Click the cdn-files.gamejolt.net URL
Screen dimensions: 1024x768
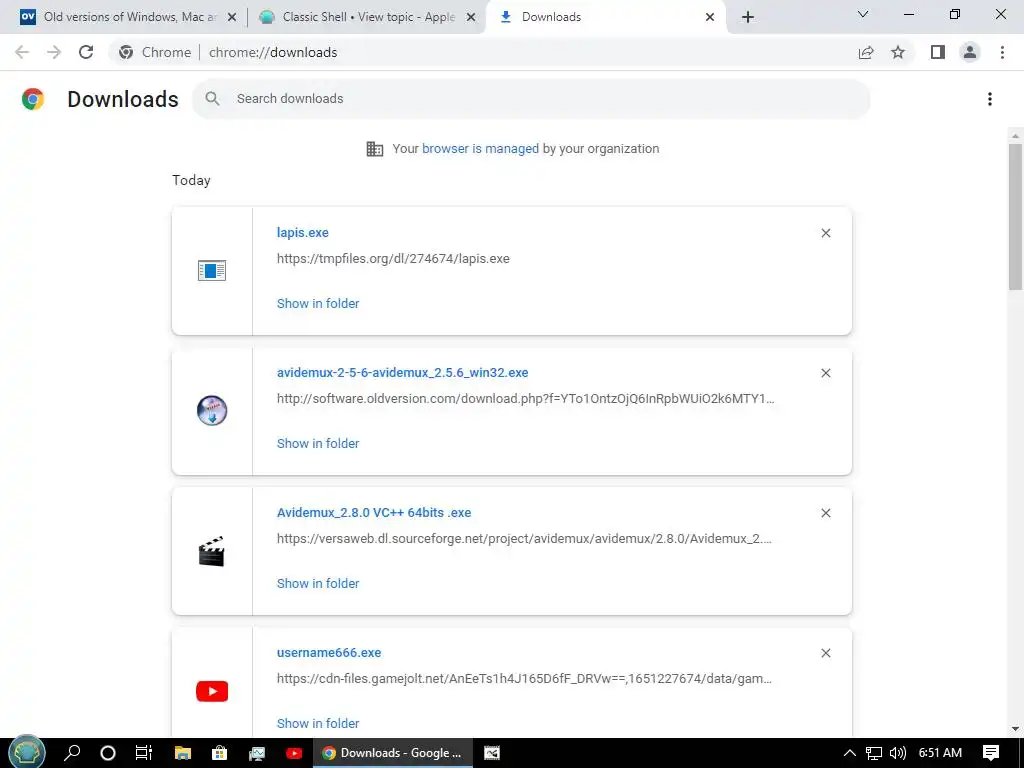524,679
